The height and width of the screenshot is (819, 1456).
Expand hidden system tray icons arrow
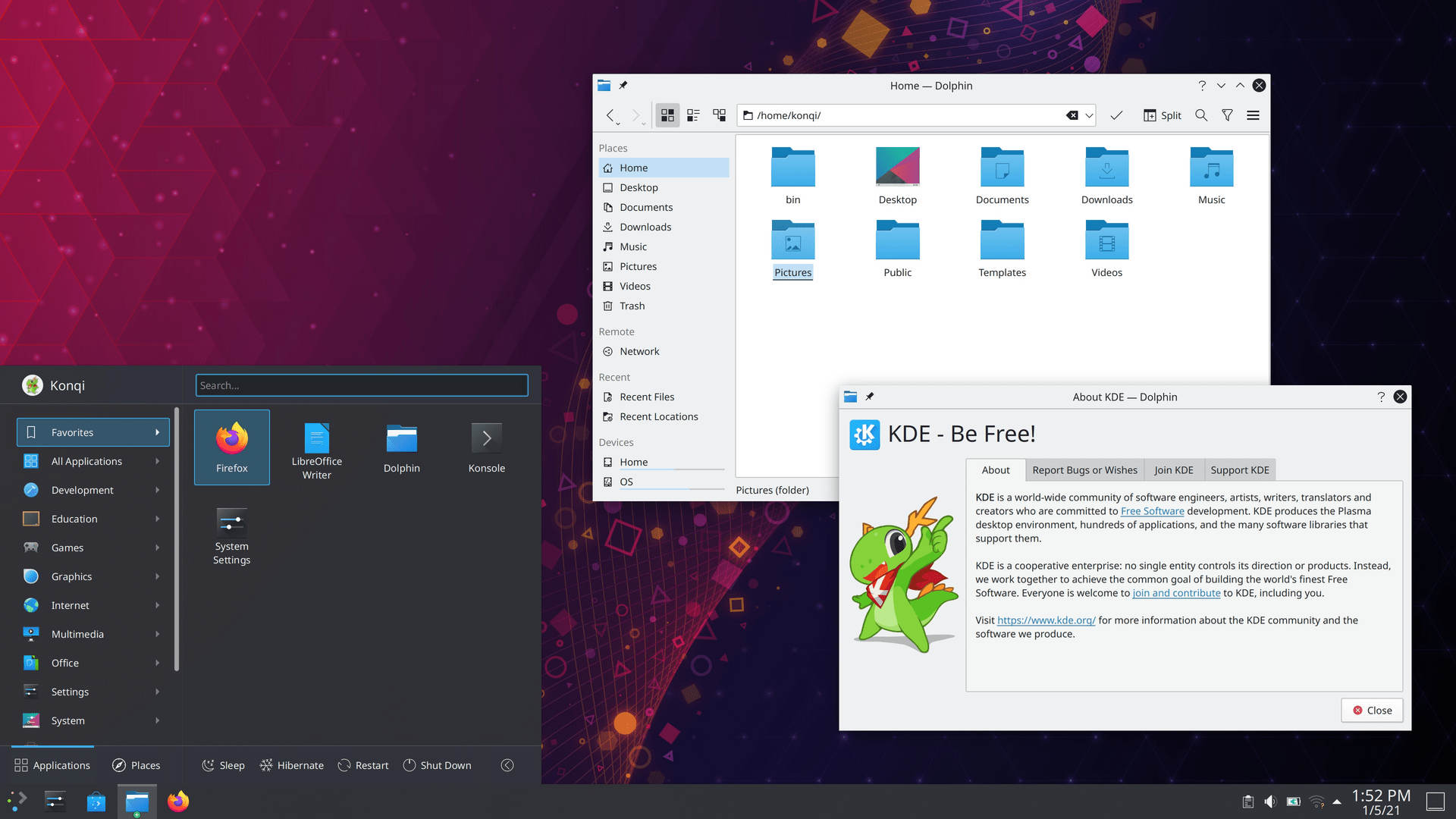[1337, 802]
